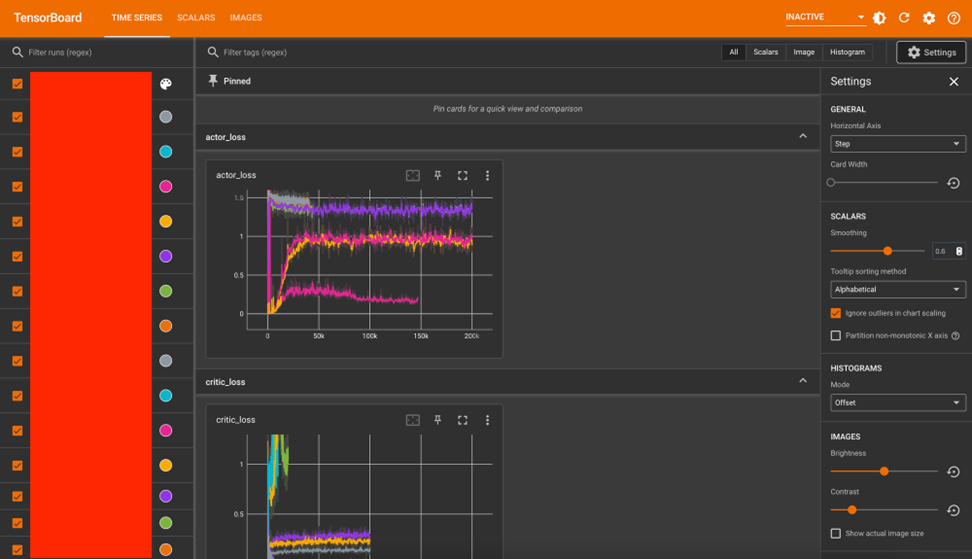
Task: Pin the actor_loss chart card
Action: [x=437, y=175]
